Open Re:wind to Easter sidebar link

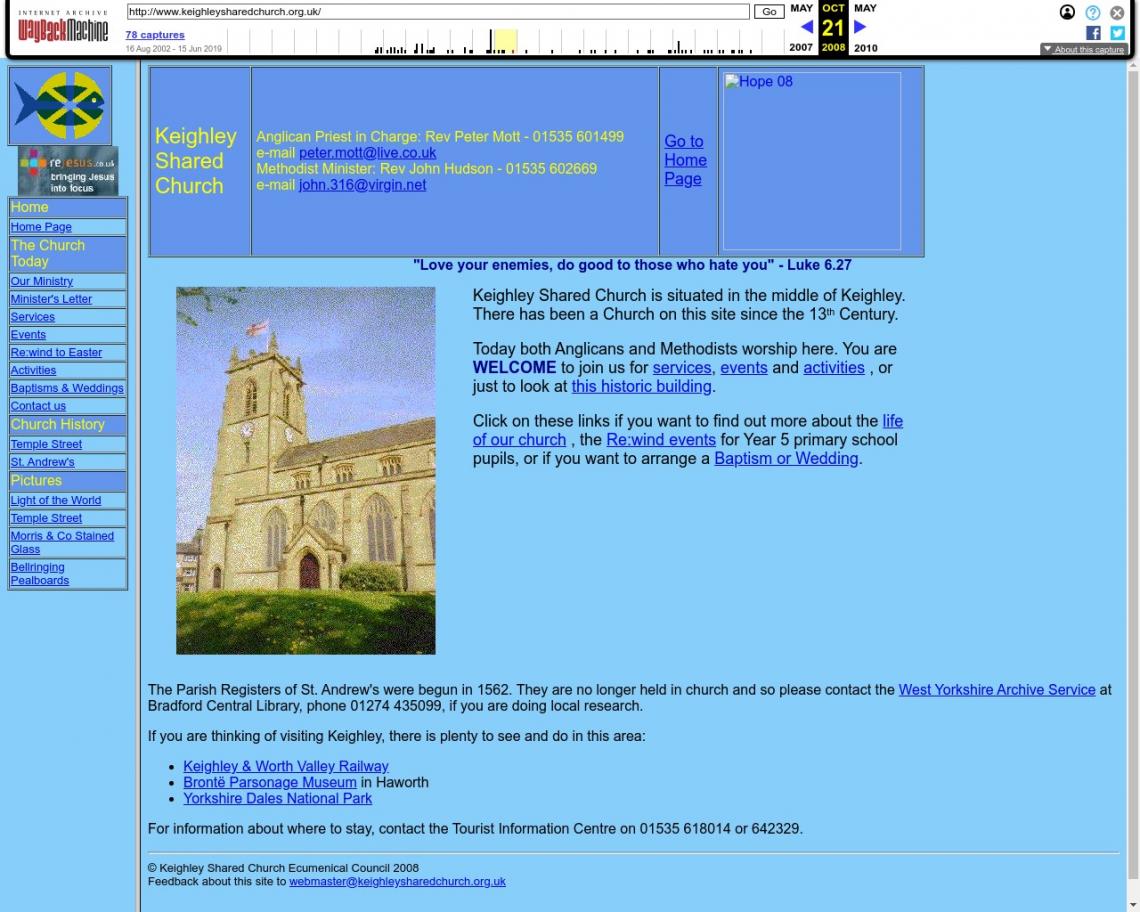pos(56,353)
